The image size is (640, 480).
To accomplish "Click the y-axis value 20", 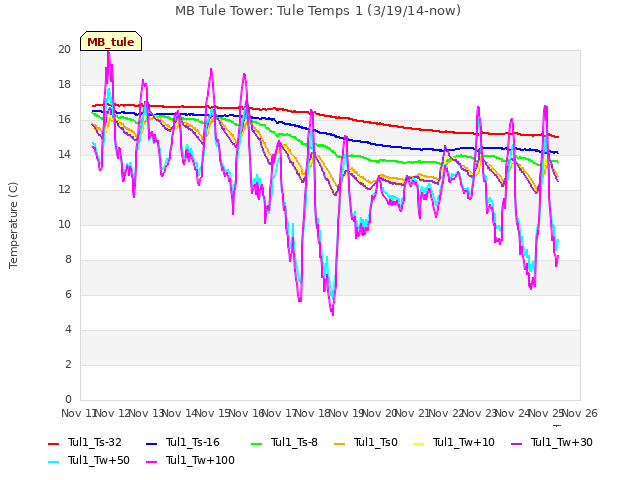I will (64, 49).
